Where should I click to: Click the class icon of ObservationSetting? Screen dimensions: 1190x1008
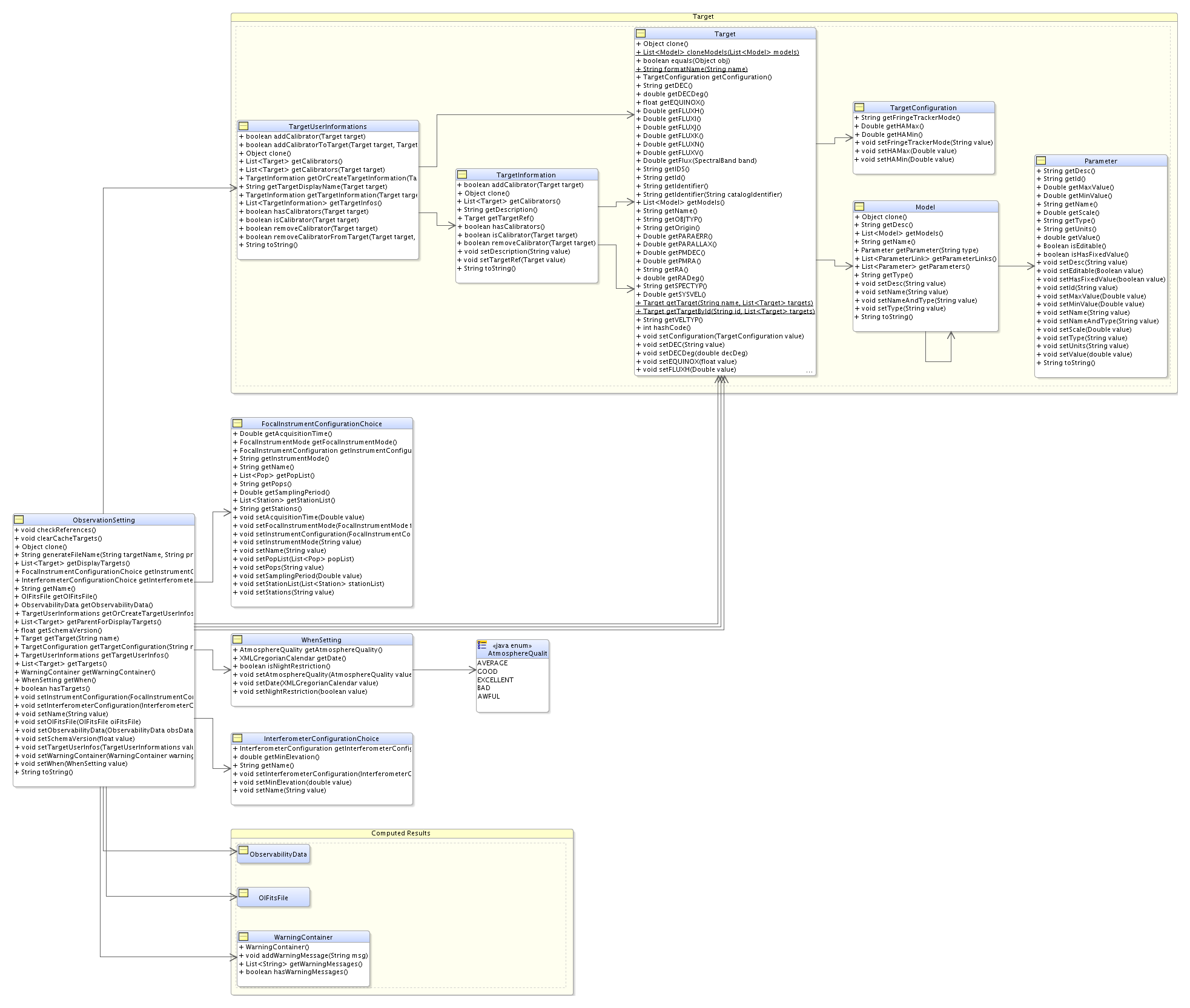coord(19,519)
